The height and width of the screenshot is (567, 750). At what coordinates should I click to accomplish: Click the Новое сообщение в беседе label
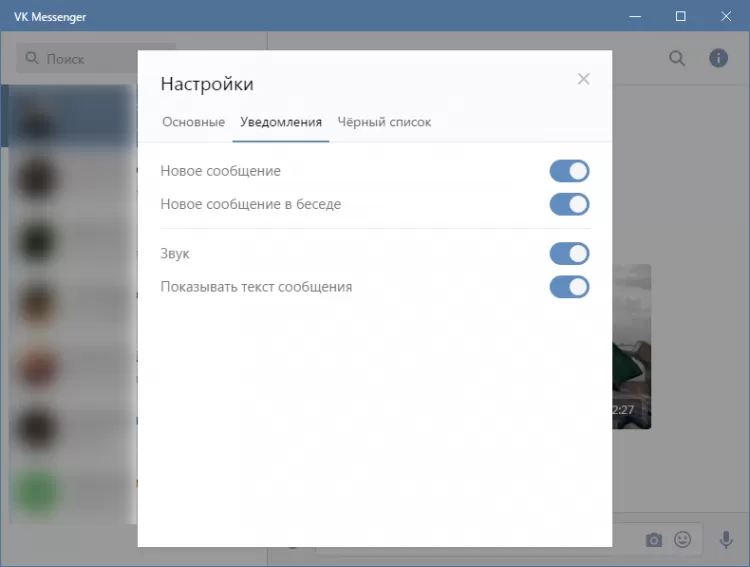251,204
